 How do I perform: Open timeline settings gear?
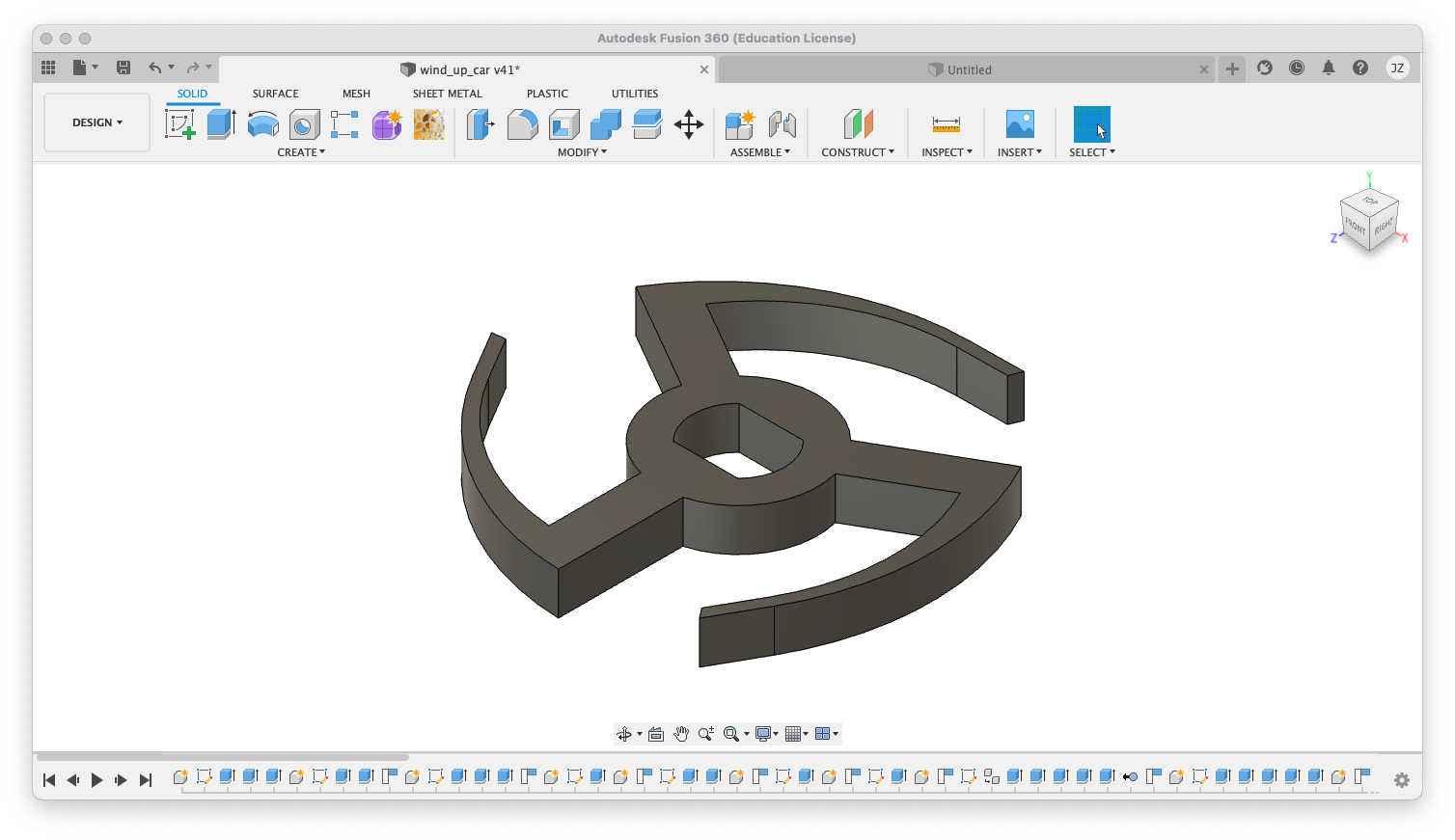point(1402,780)
